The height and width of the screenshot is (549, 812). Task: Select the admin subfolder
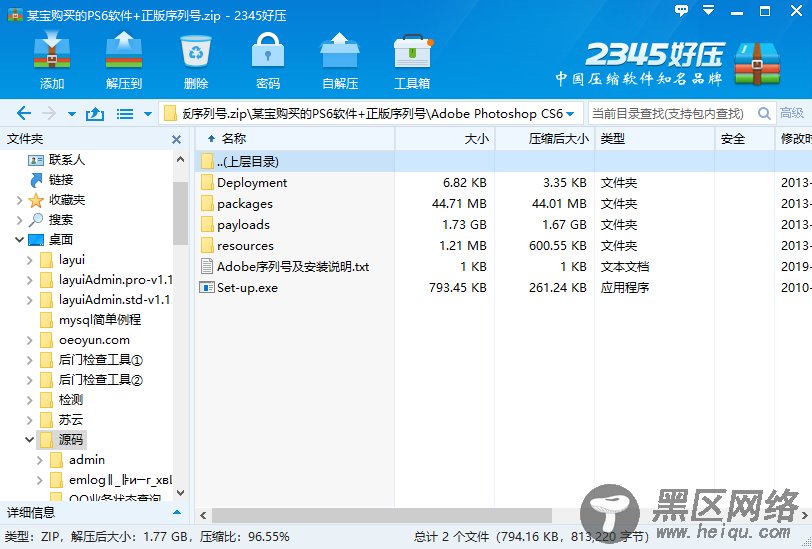[86, 459]
